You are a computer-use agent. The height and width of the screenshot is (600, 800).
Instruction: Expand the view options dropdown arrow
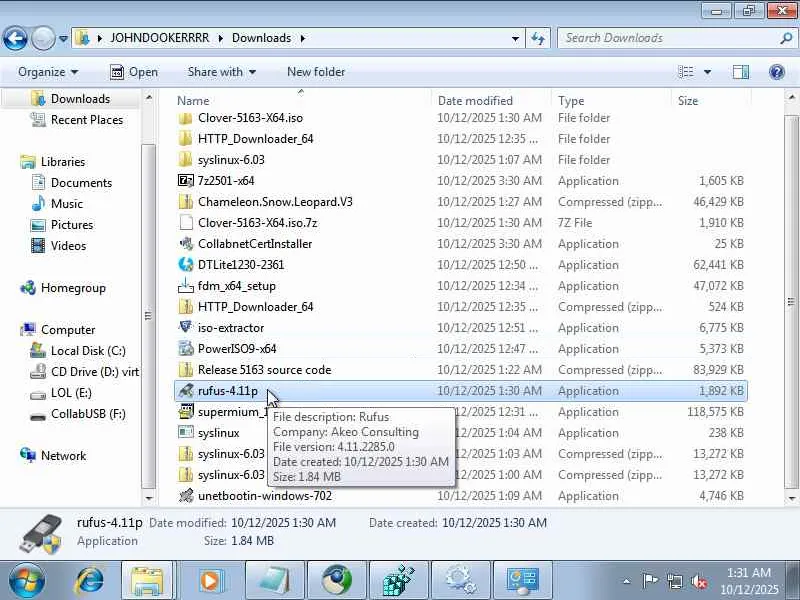[707, 72]
